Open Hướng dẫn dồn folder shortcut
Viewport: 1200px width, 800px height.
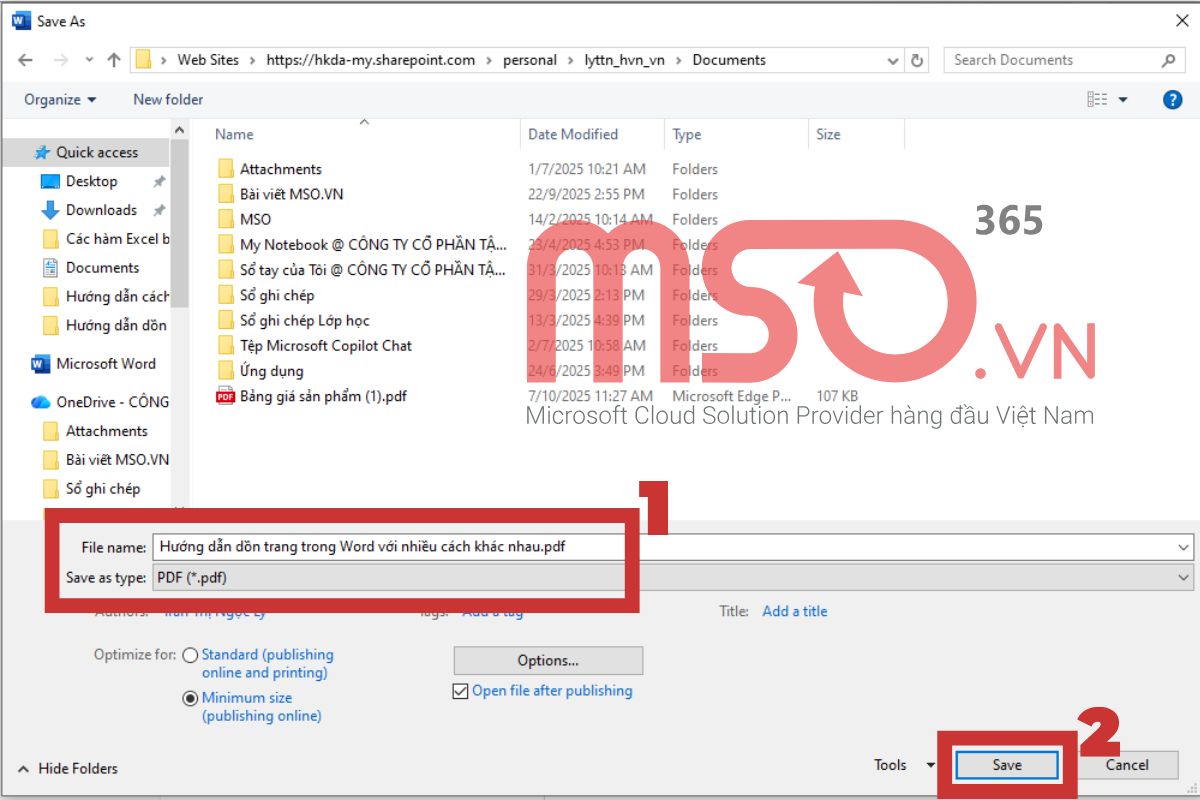tap(106, 326)
